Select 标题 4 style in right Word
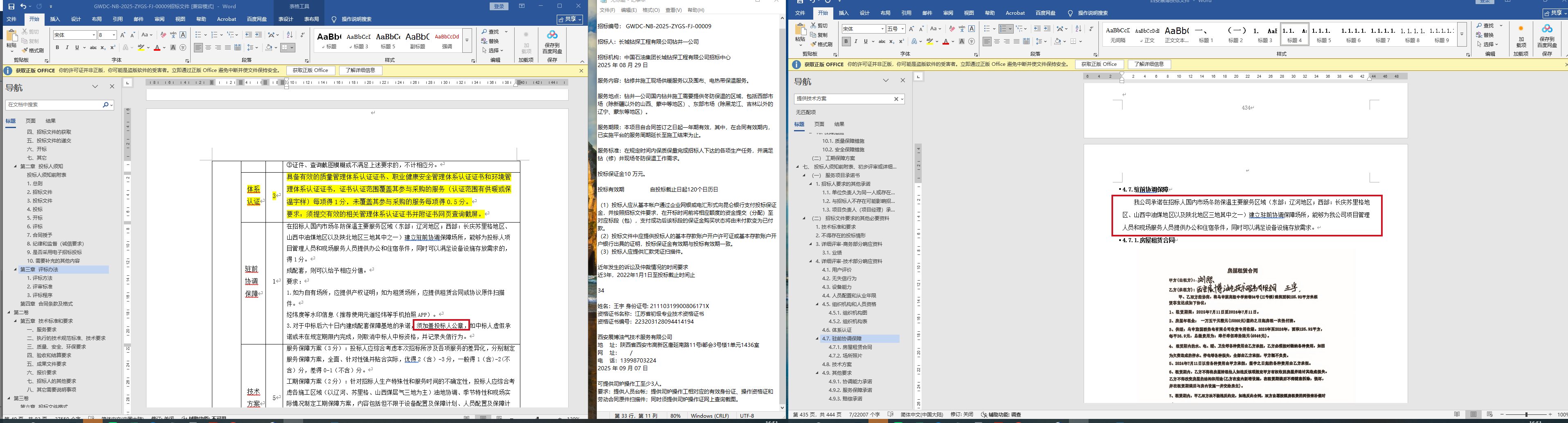 point(1294,35)
